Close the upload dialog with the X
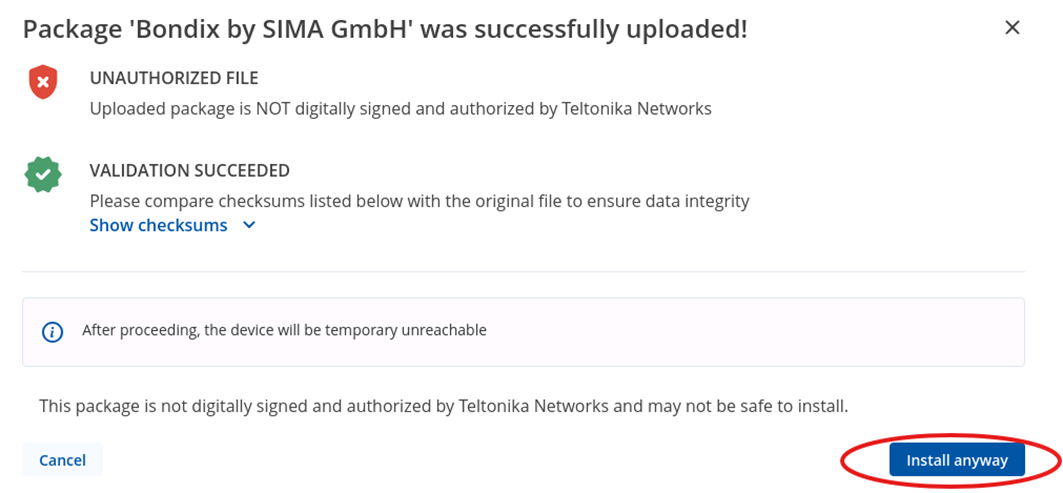The image size is (1063, 493). [x=1012, y=28]
